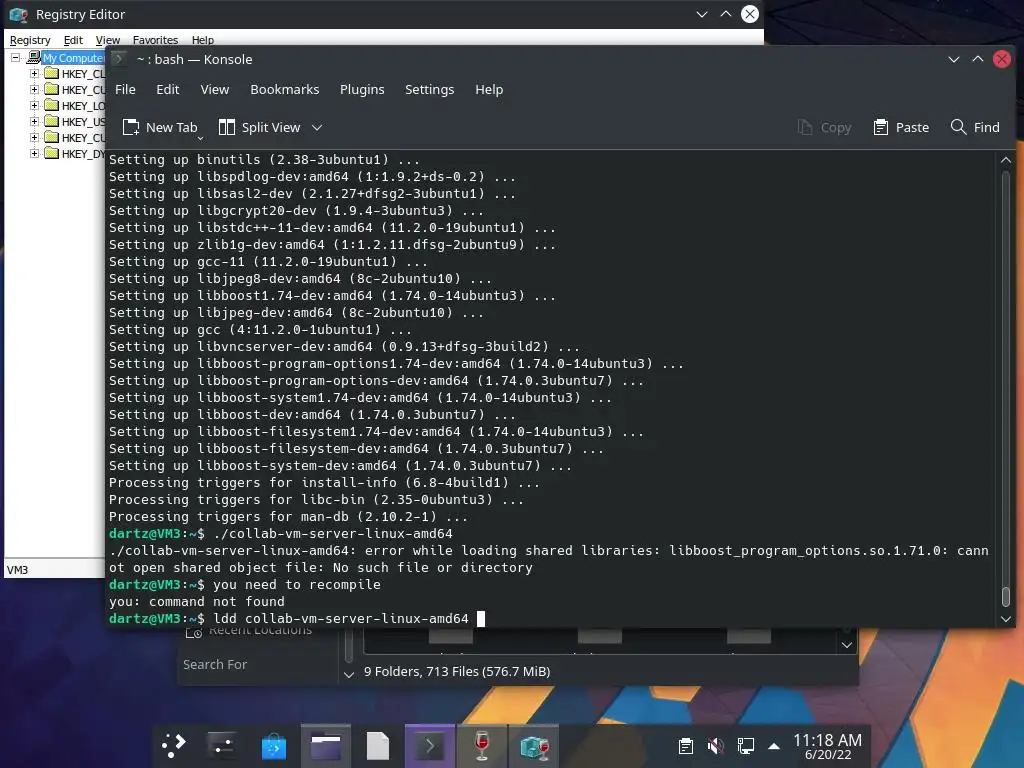
Task: Click the Konsole scrollbar up arrow
Action: [x=1006, y=160]
